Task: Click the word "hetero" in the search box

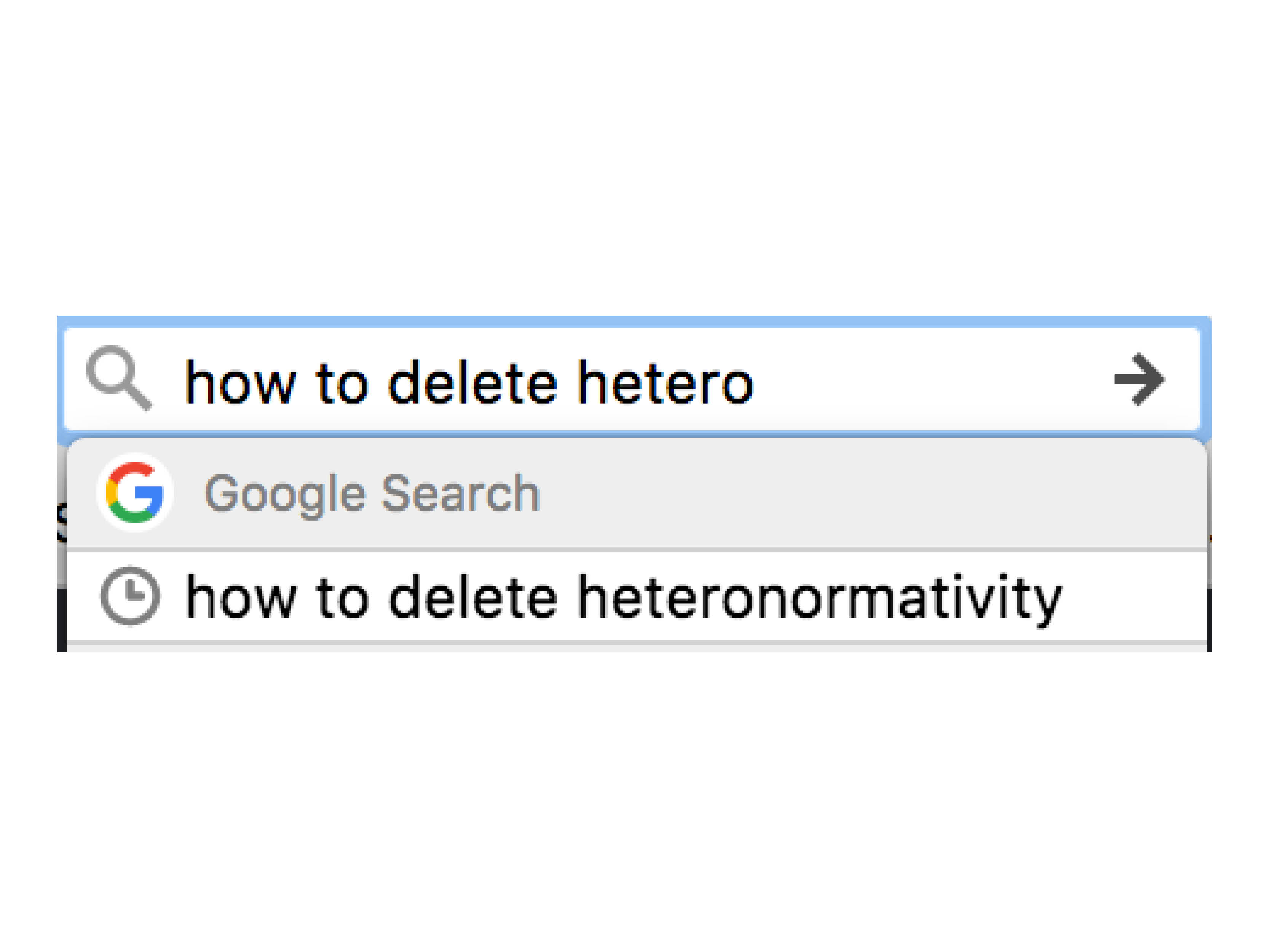Action: (665, 382)
